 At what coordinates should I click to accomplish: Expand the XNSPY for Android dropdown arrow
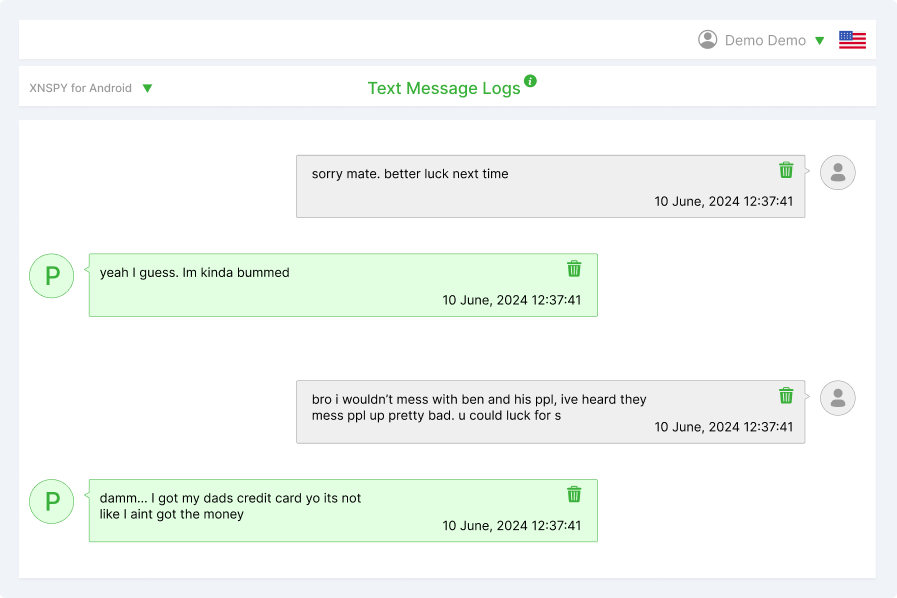[x=147, y=88]
